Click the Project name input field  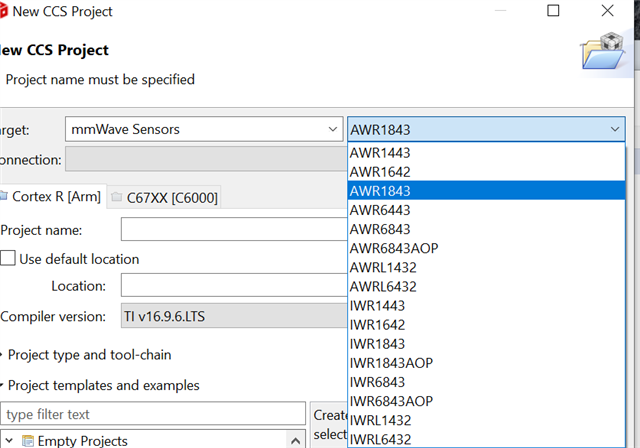[234, 229]
